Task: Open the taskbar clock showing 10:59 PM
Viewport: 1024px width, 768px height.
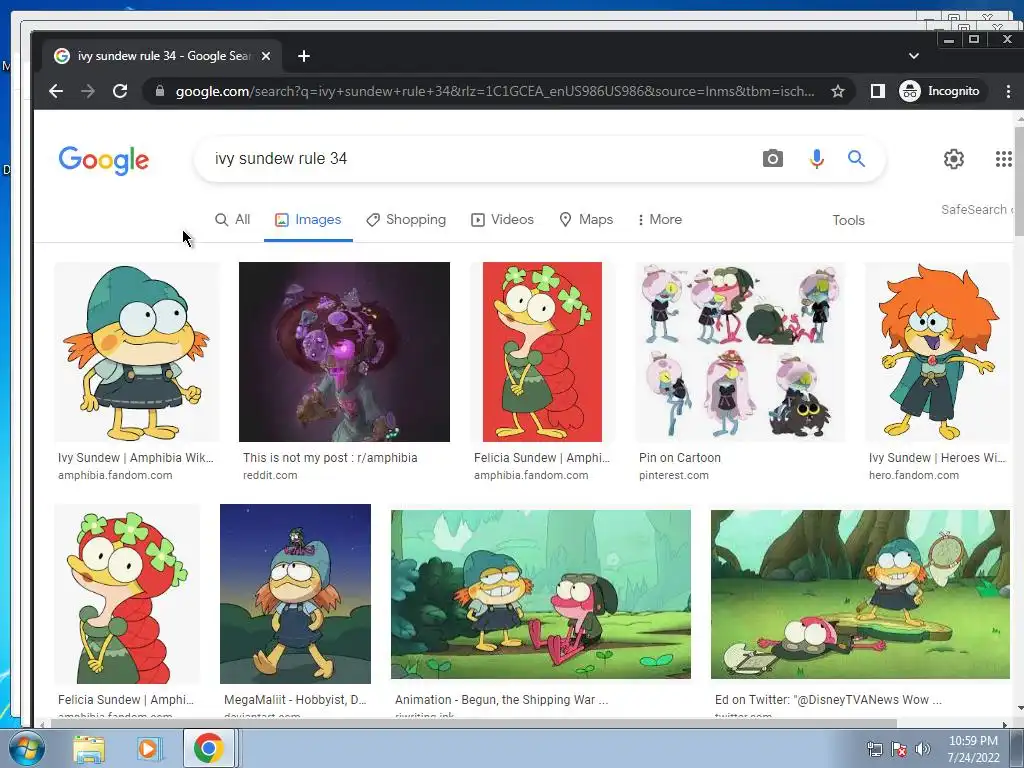Action: [973, 749]
